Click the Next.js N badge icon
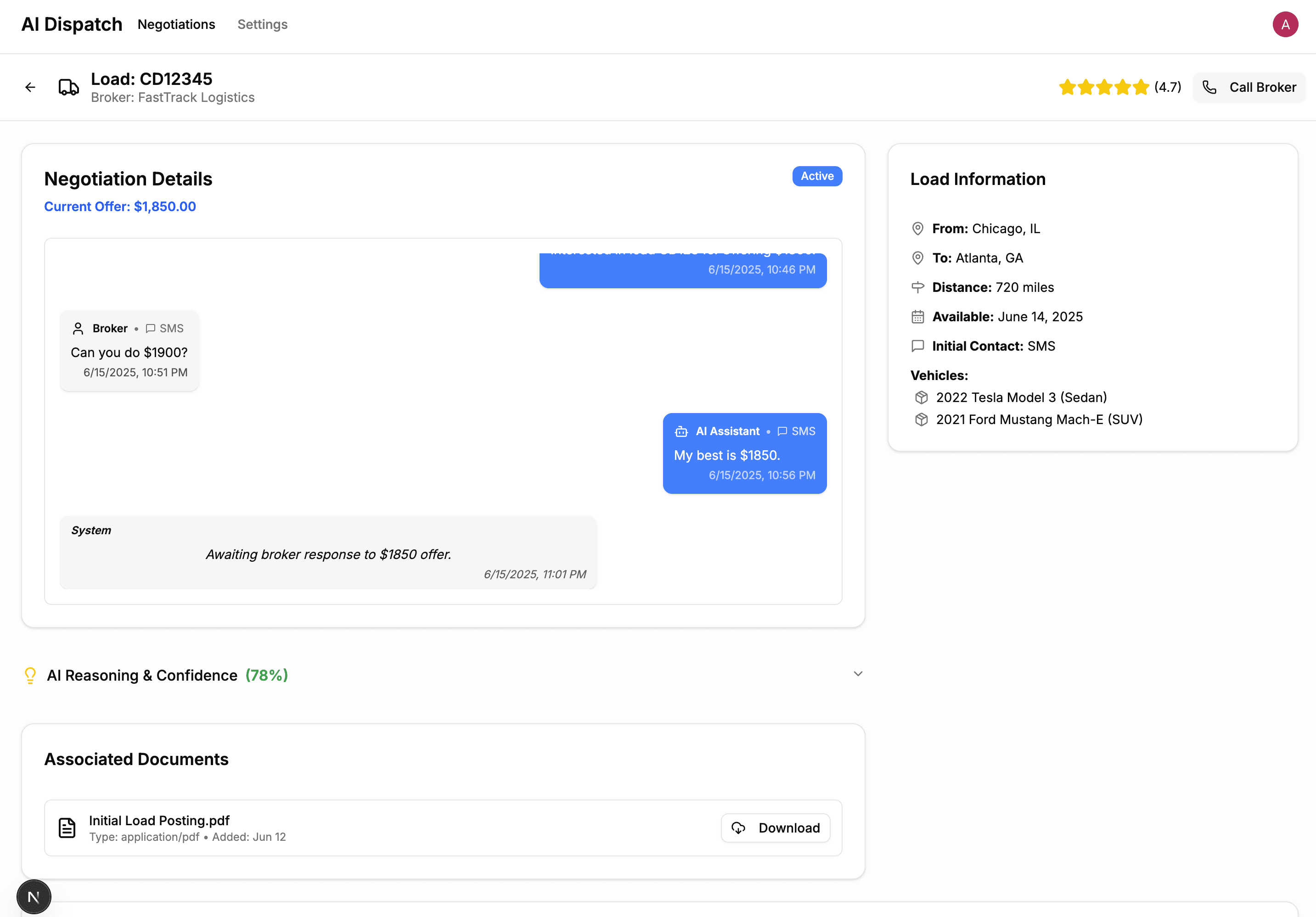Image resolution: width=1316 pixels, height=917 pixels. pyautogui.click(x=34, y=896)
